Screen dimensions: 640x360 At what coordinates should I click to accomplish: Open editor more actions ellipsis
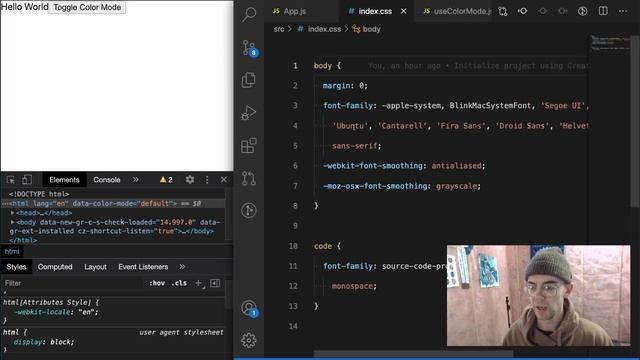(x=623, y=11)
